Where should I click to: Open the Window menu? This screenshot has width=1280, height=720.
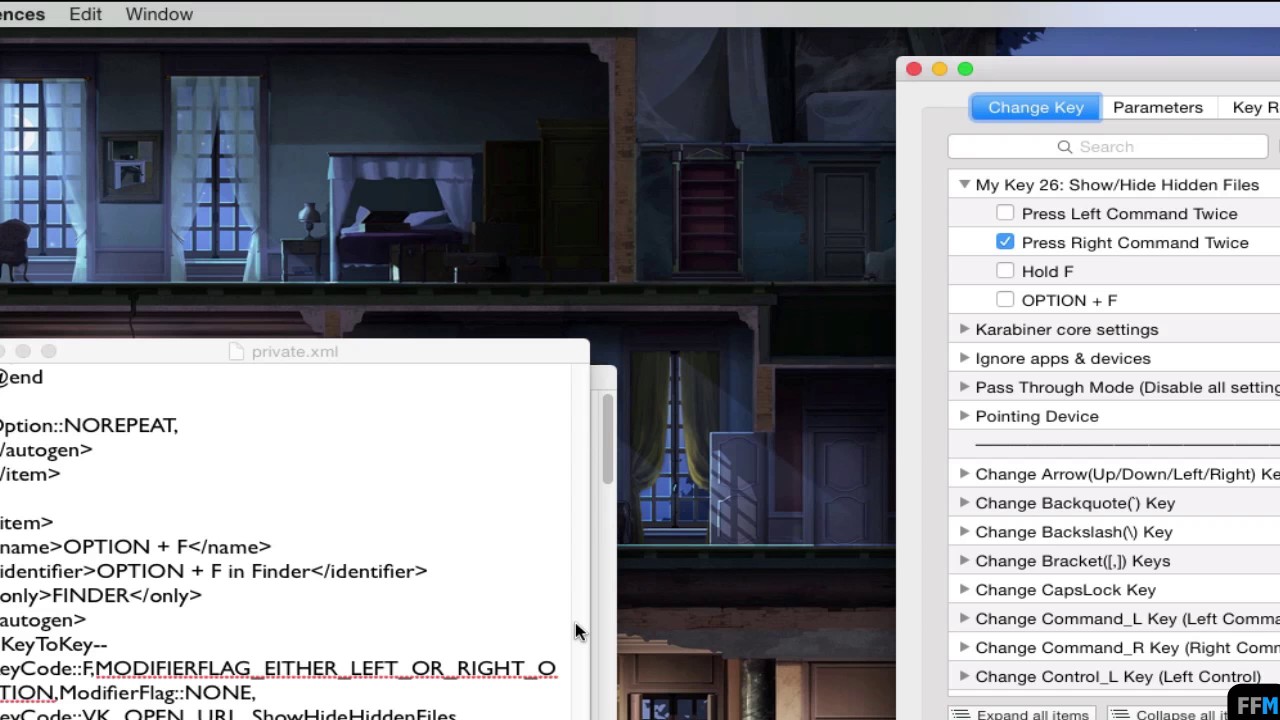click(x=159, y=14)
